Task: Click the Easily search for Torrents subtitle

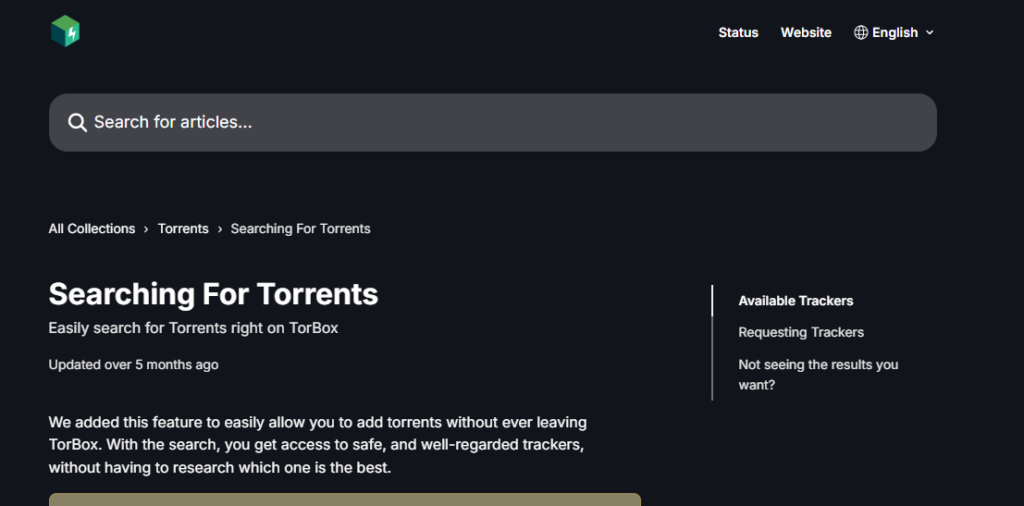Action: pyautogui.click(x=193, y=328)
